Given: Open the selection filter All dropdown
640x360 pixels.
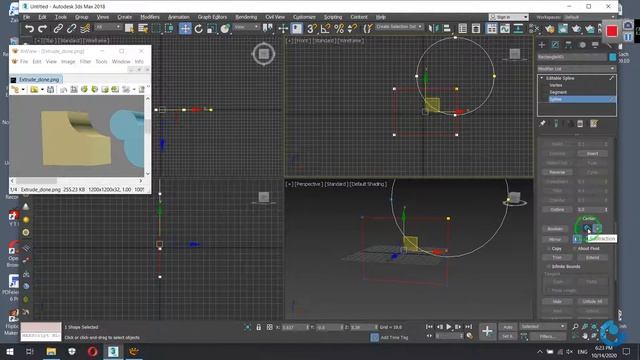Looking at the screenshot, I should click(x=108, y=27).
